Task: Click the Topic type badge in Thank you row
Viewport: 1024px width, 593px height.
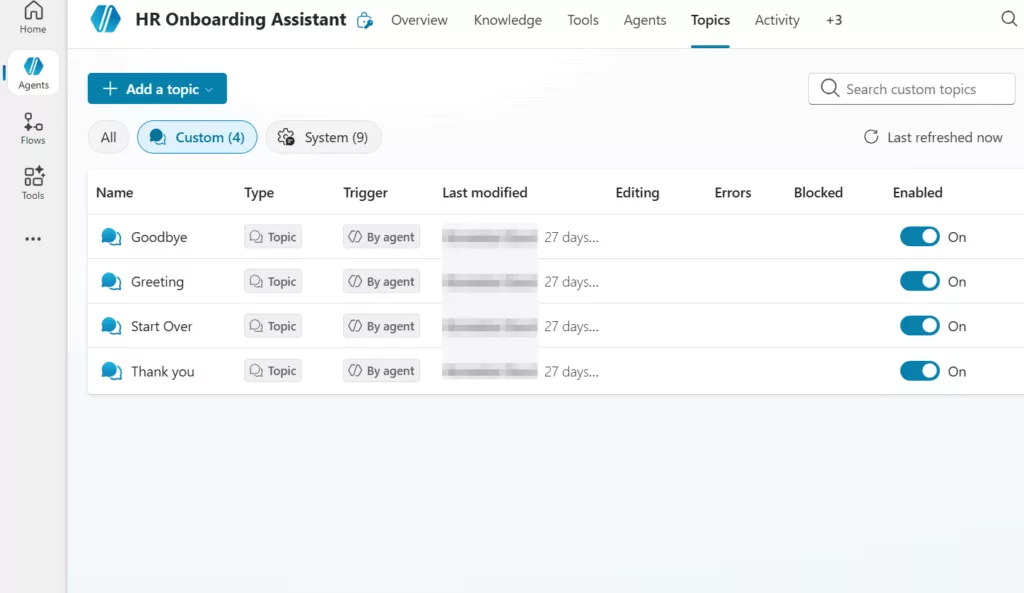Action: pyautogui.click(x=273, y=371)
